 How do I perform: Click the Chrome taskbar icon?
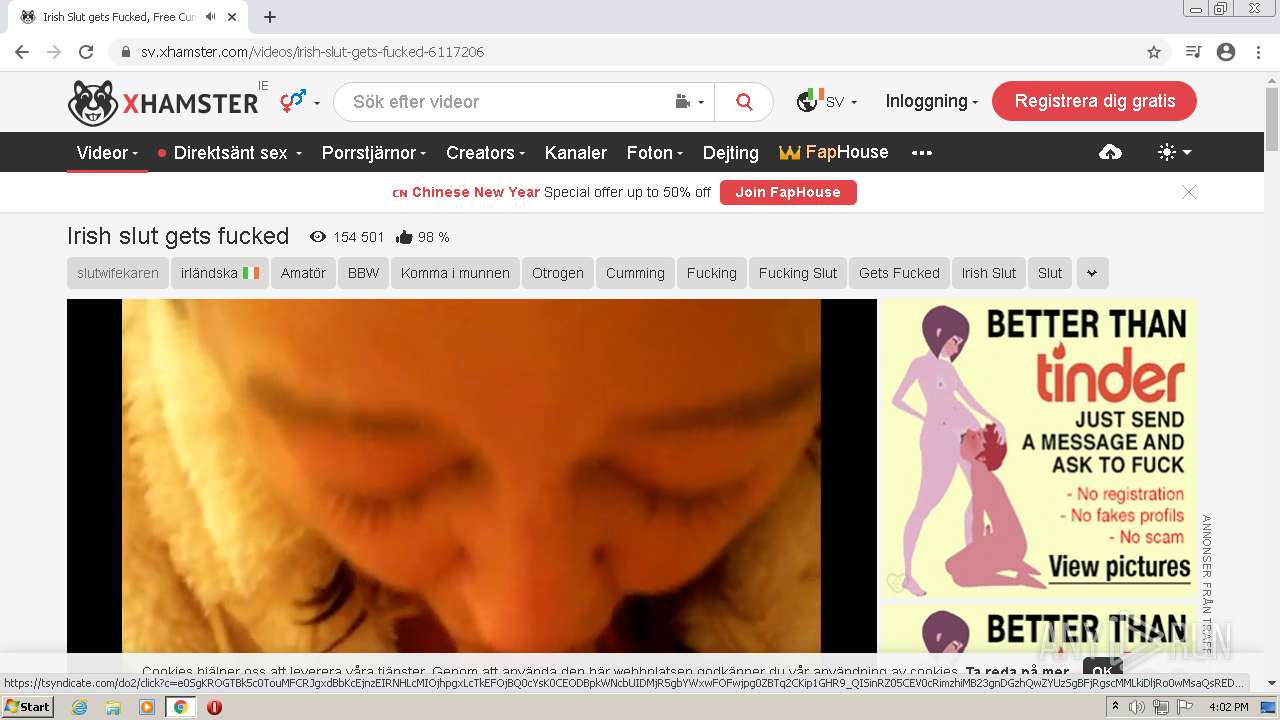pyautogui.click(x=180, y=707)
